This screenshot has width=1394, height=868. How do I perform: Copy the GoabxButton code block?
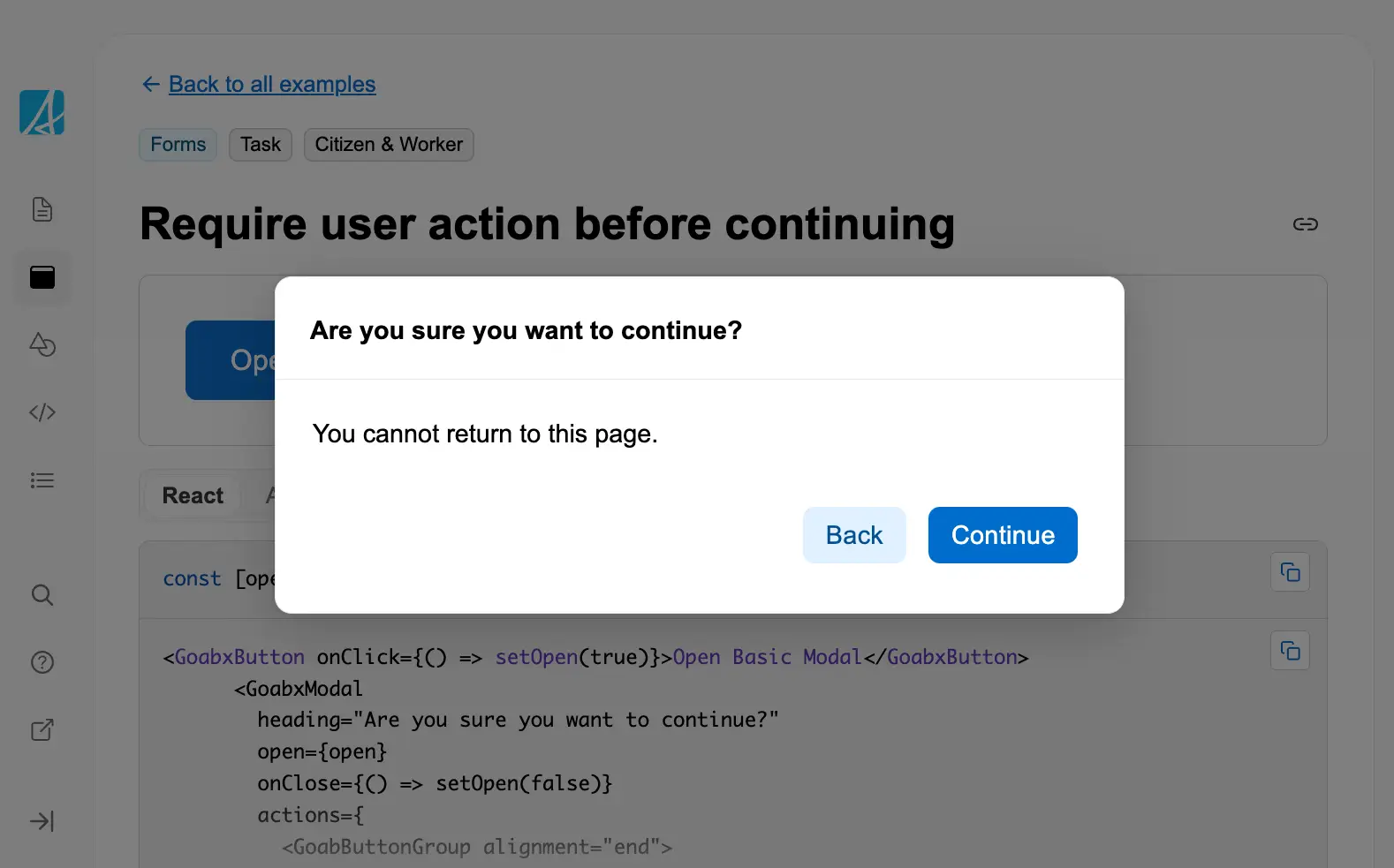[x=1290, y=652]
